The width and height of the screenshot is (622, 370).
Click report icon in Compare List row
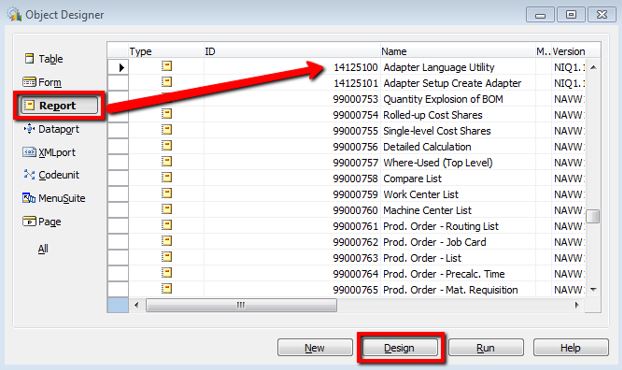click(167, 177)
